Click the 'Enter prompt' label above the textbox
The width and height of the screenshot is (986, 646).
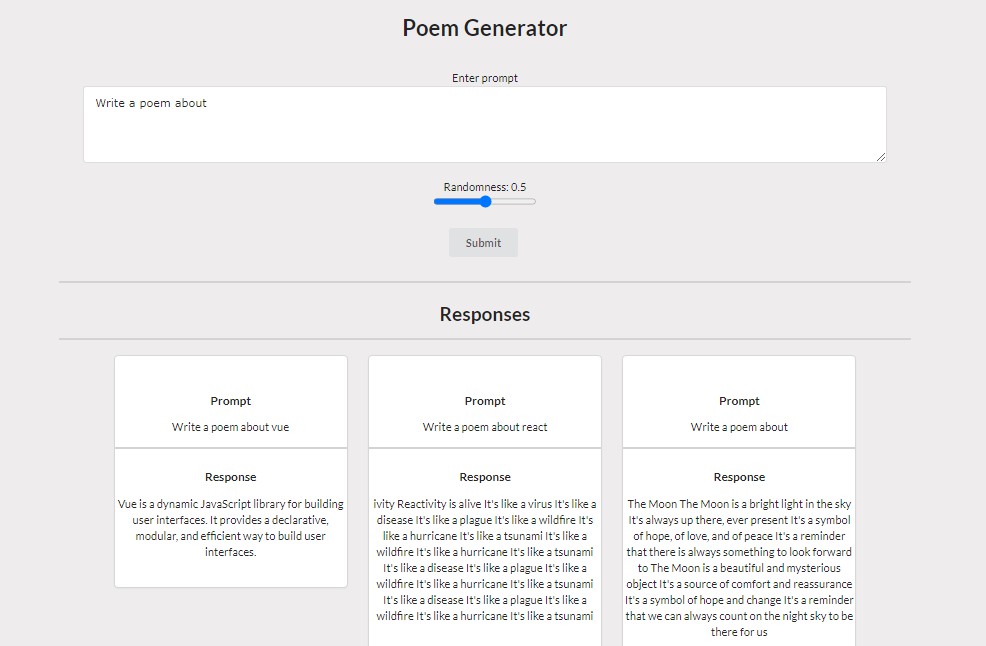click(484, 77)
